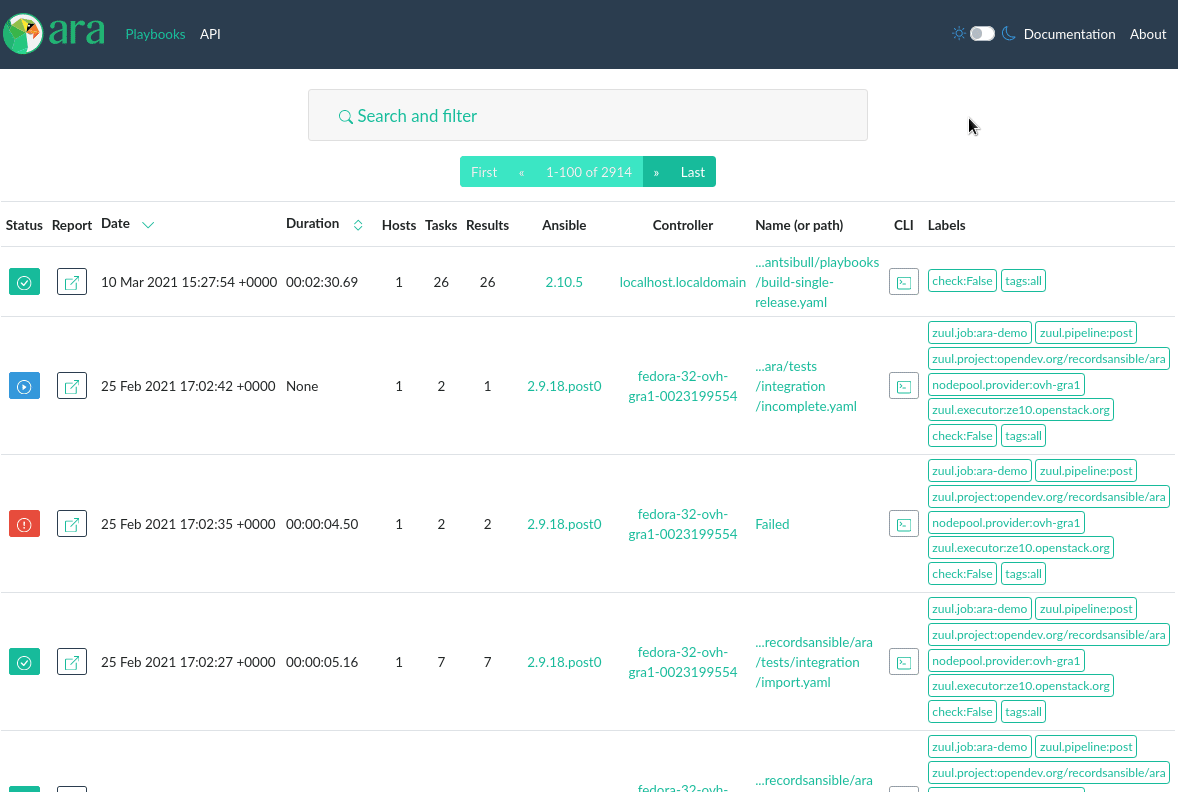
Task: Go to next page with » button
Action: (656, 172)
